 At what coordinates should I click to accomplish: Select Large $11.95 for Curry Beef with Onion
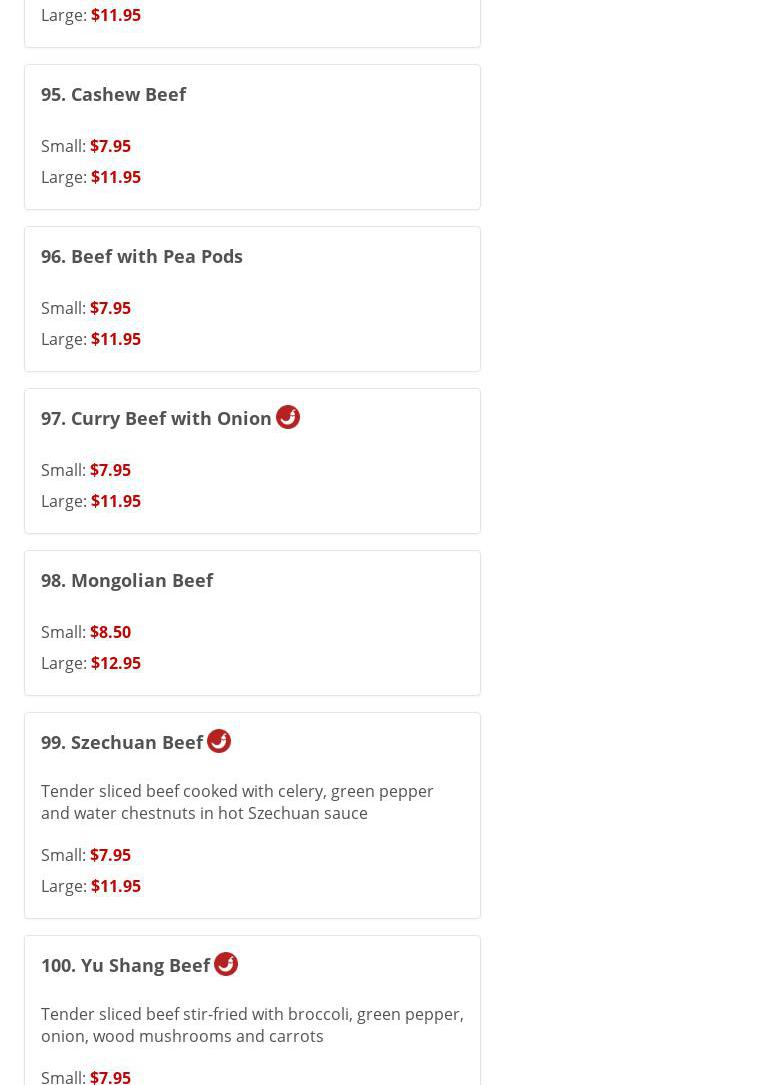(x=115, y=501)
